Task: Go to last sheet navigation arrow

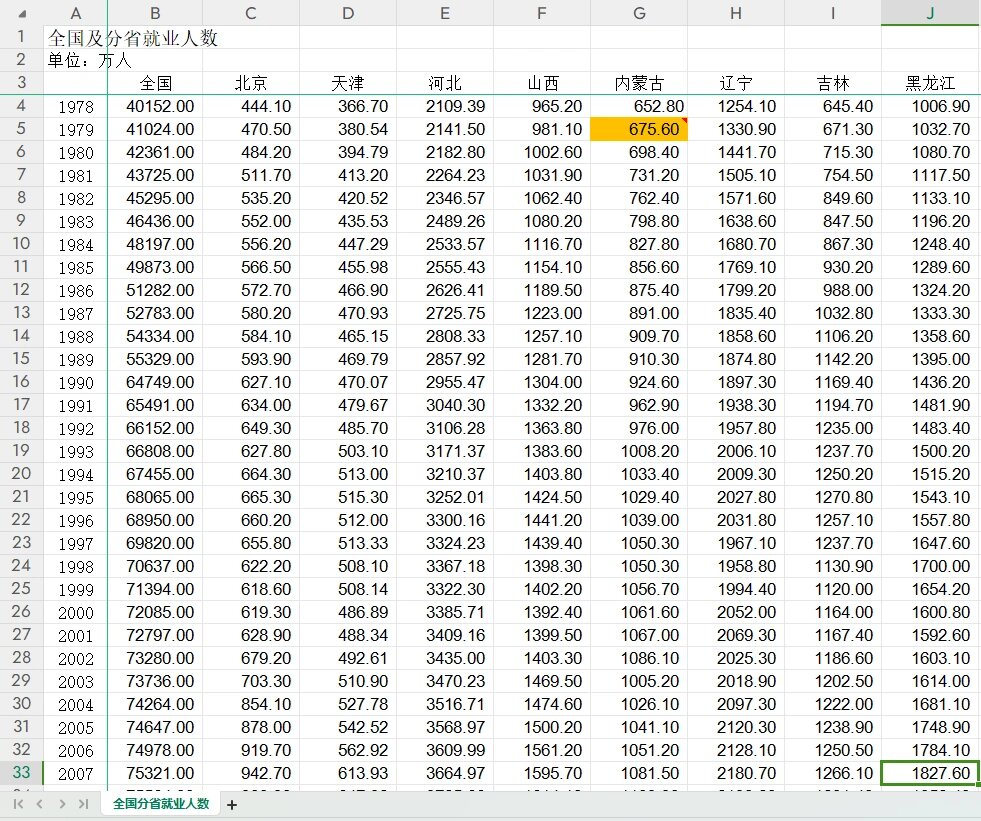Action: [x=83, y=803]
